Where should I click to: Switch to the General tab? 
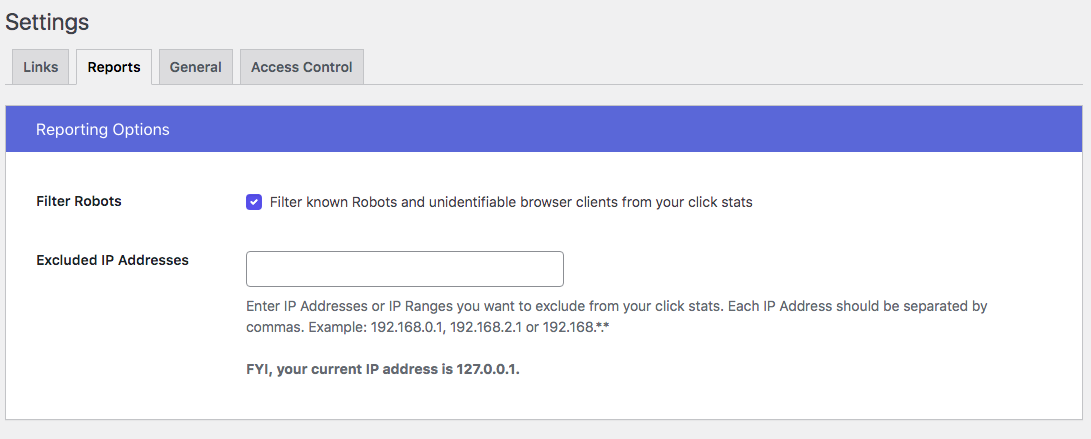coord(196,67)
